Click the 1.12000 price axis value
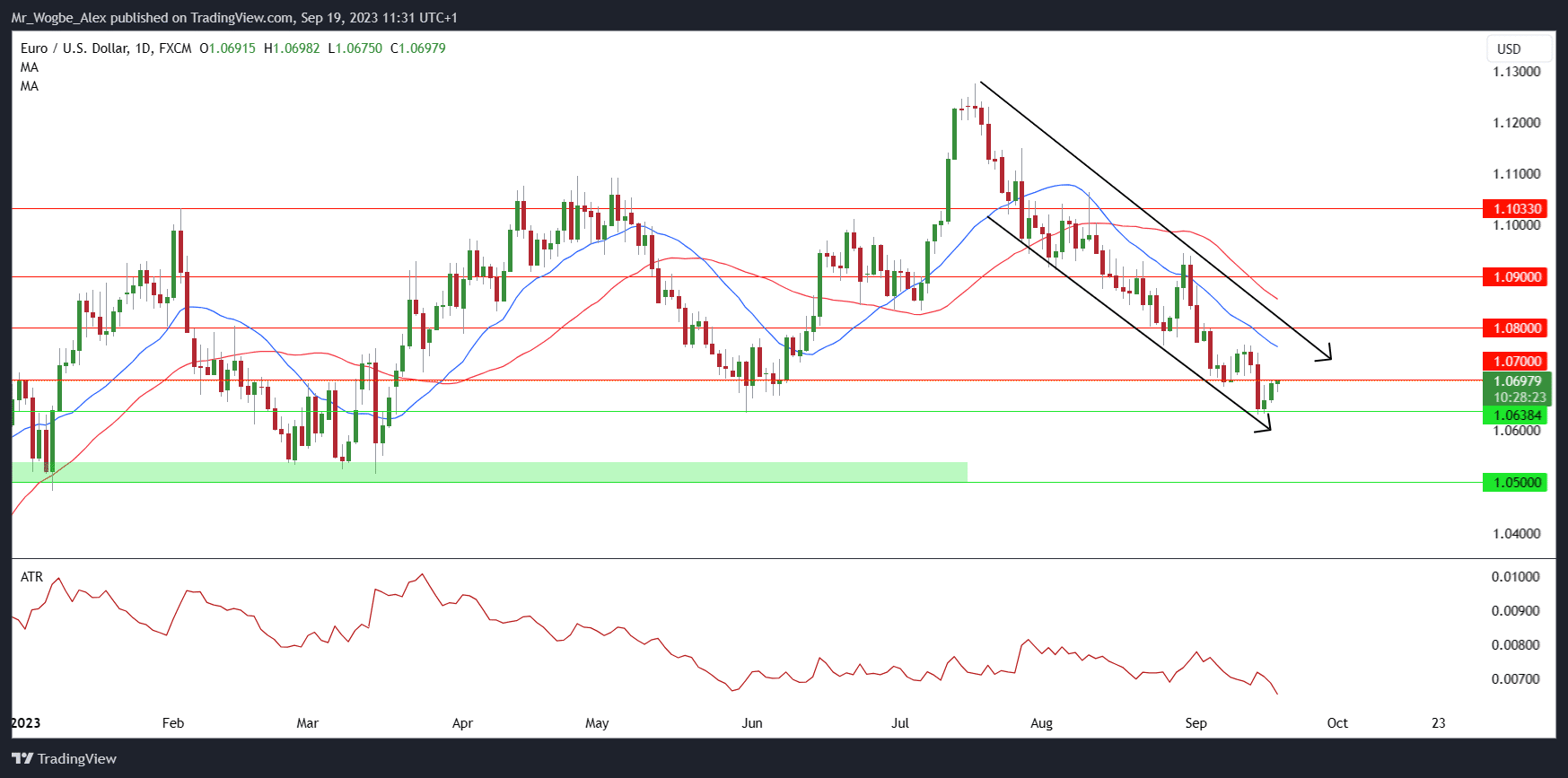1568x778 pixels. 1517,123
